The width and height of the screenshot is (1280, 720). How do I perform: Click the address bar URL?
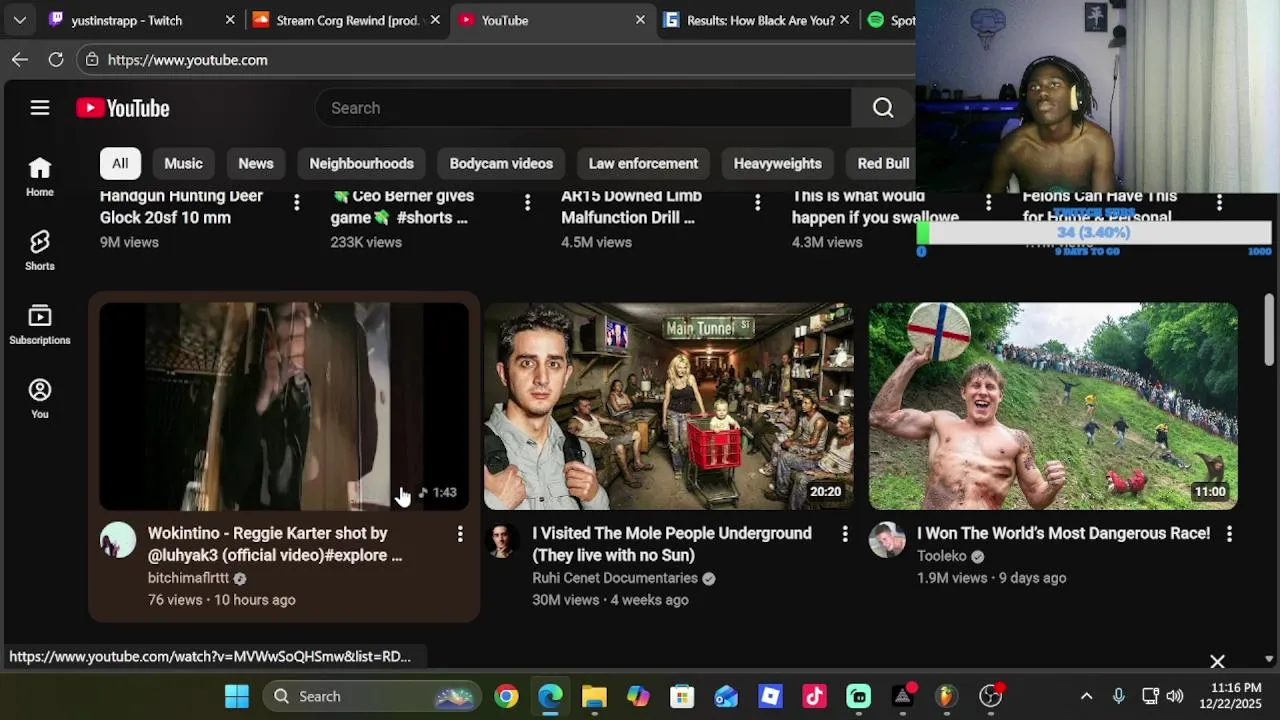188,60
